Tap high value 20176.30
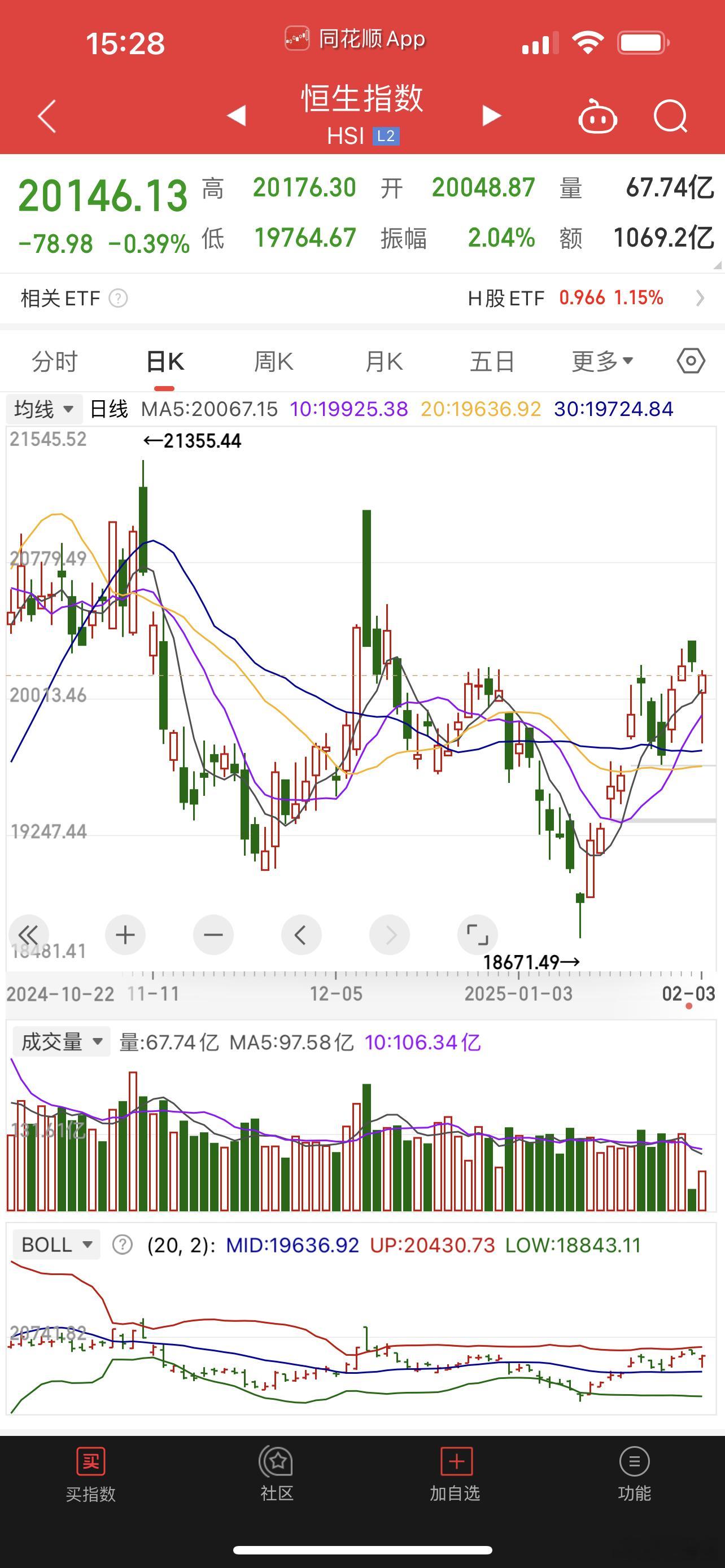Viewport: 725px width, 1568px height. [x=304, y=187]
